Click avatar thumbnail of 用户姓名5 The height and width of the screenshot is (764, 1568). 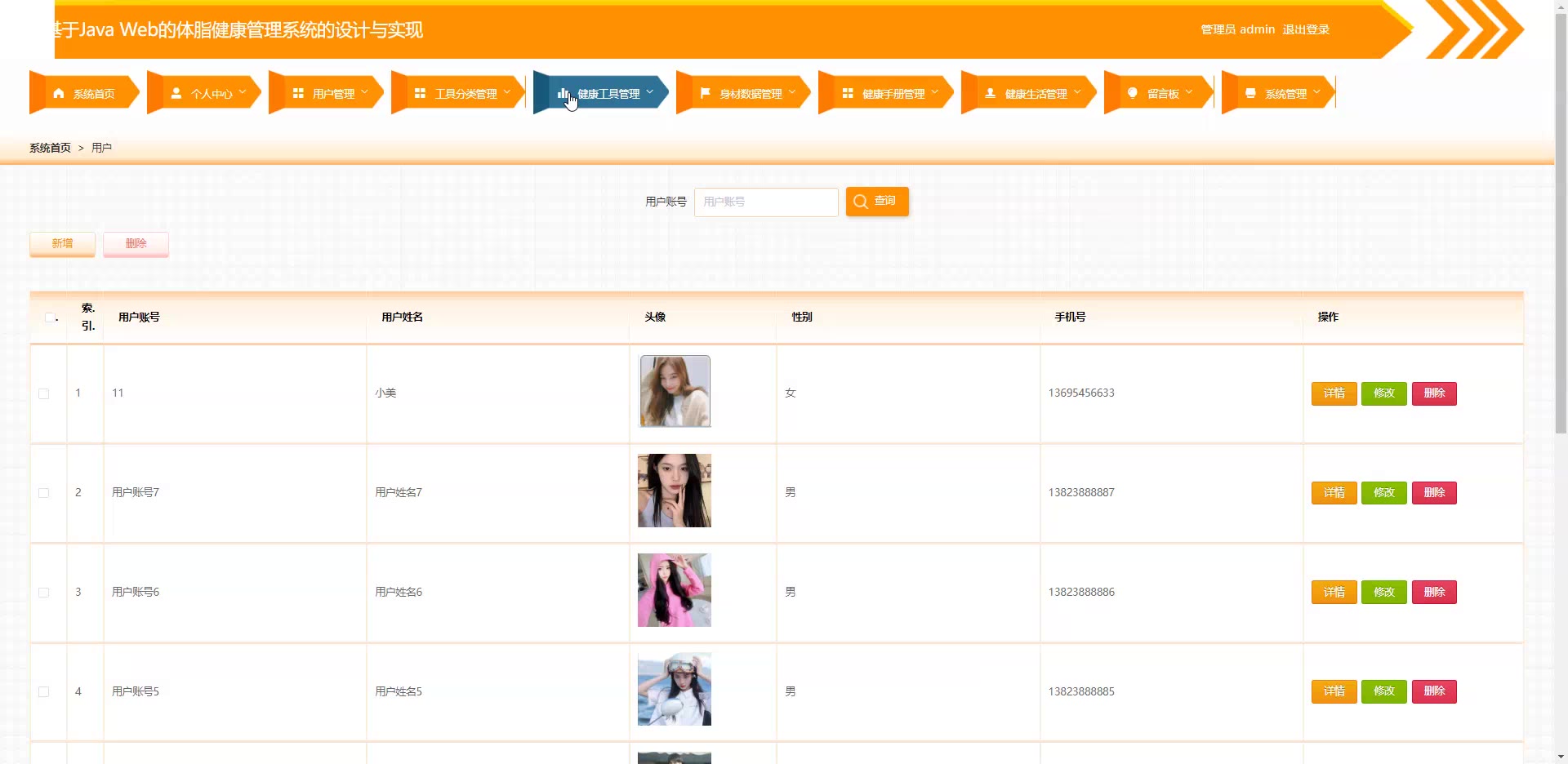[x=675, y=689]
